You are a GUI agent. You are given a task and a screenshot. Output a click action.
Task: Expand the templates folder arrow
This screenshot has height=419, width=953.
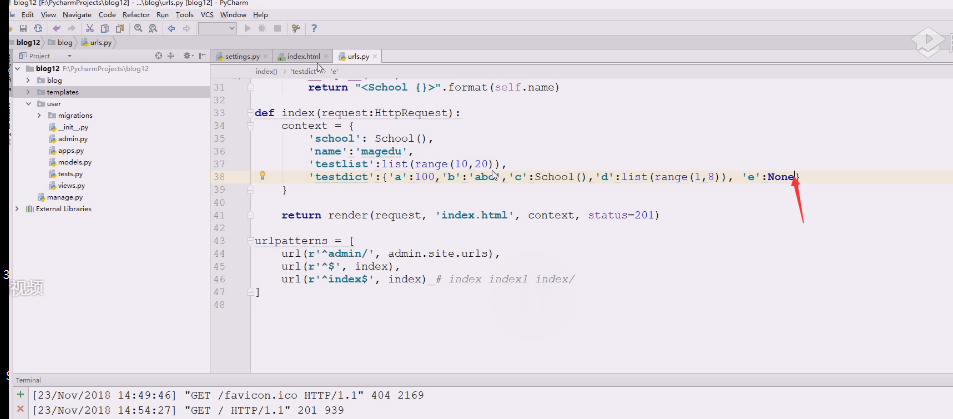point(28,92)
